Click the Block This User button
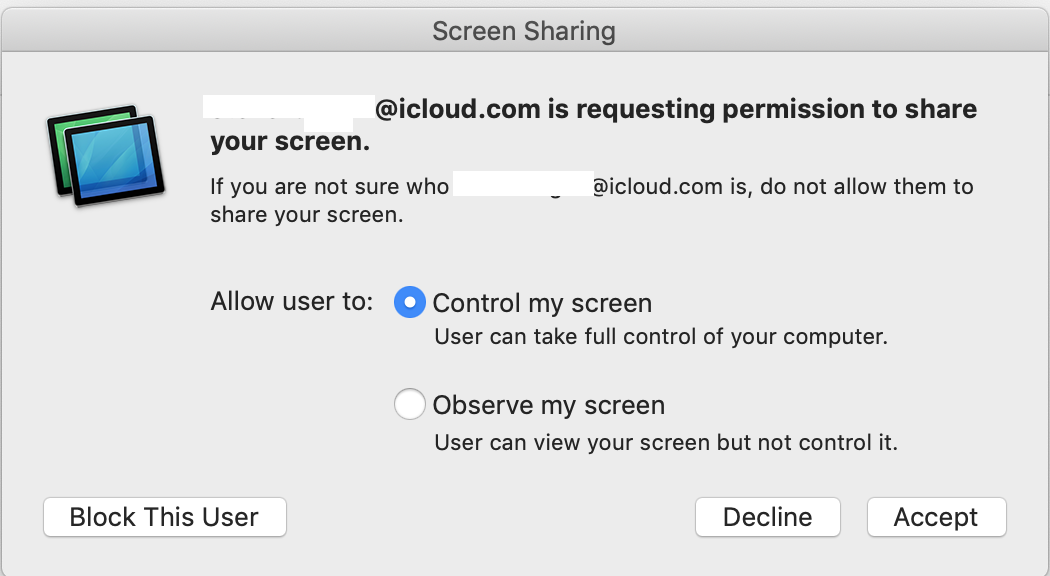The height and width of the screenshot is (576, 1050). (x=164, y=517)
